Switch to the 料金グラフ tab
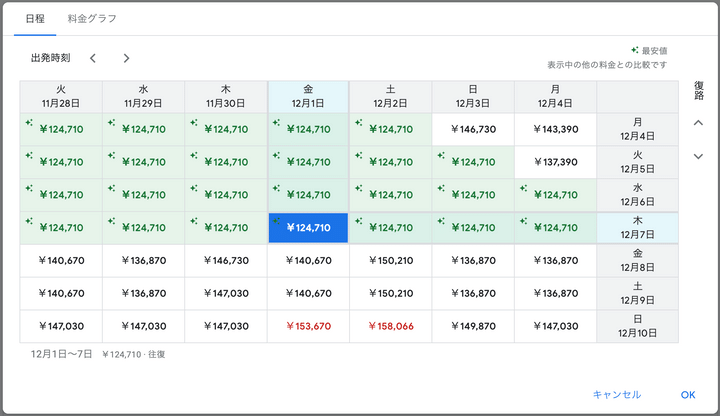The height and width of the screenshot is (416, 720). pyautogui.click(x=90, y=18)
